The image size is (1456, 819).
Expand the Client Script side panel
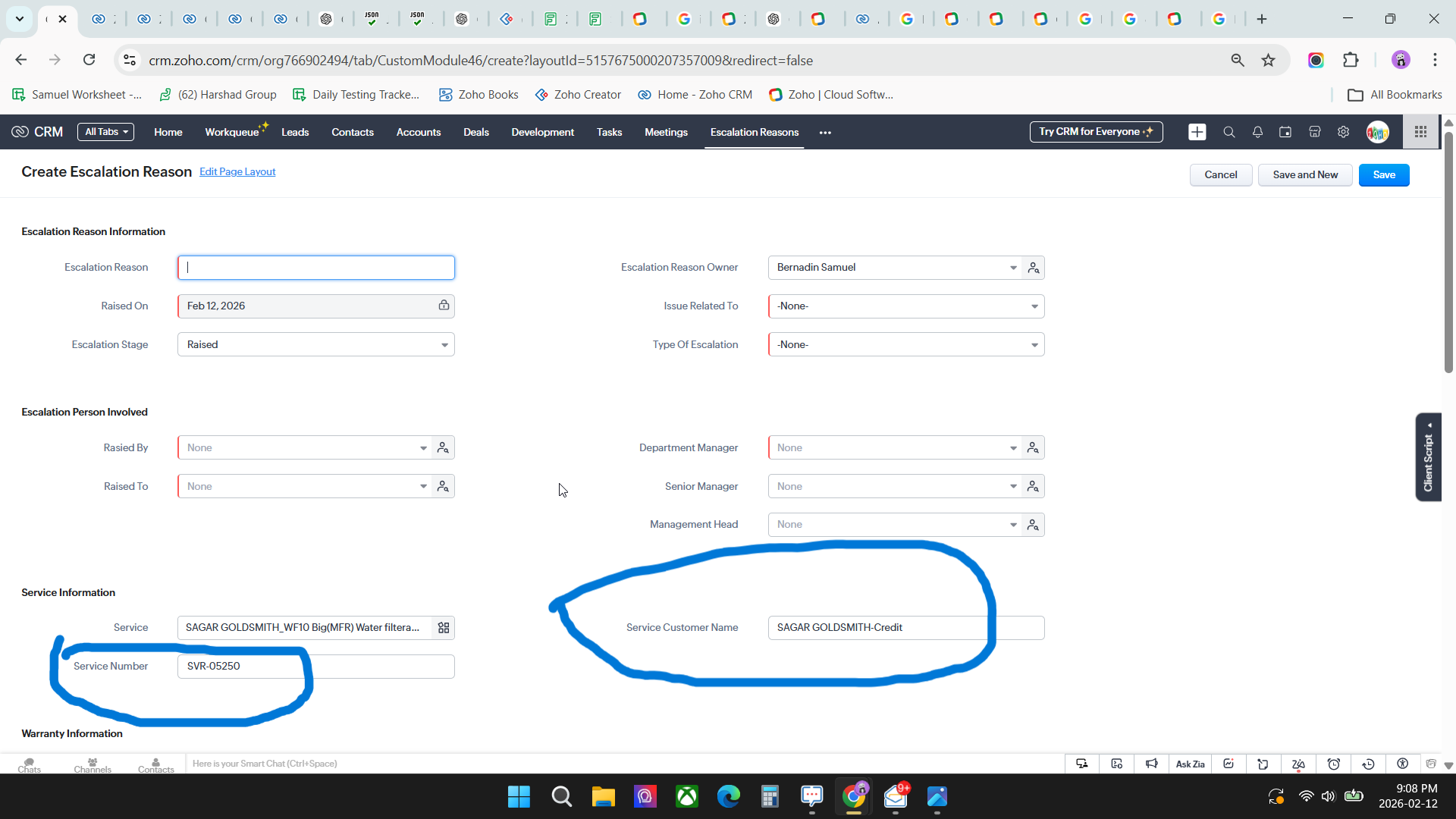click(1428, 457)
